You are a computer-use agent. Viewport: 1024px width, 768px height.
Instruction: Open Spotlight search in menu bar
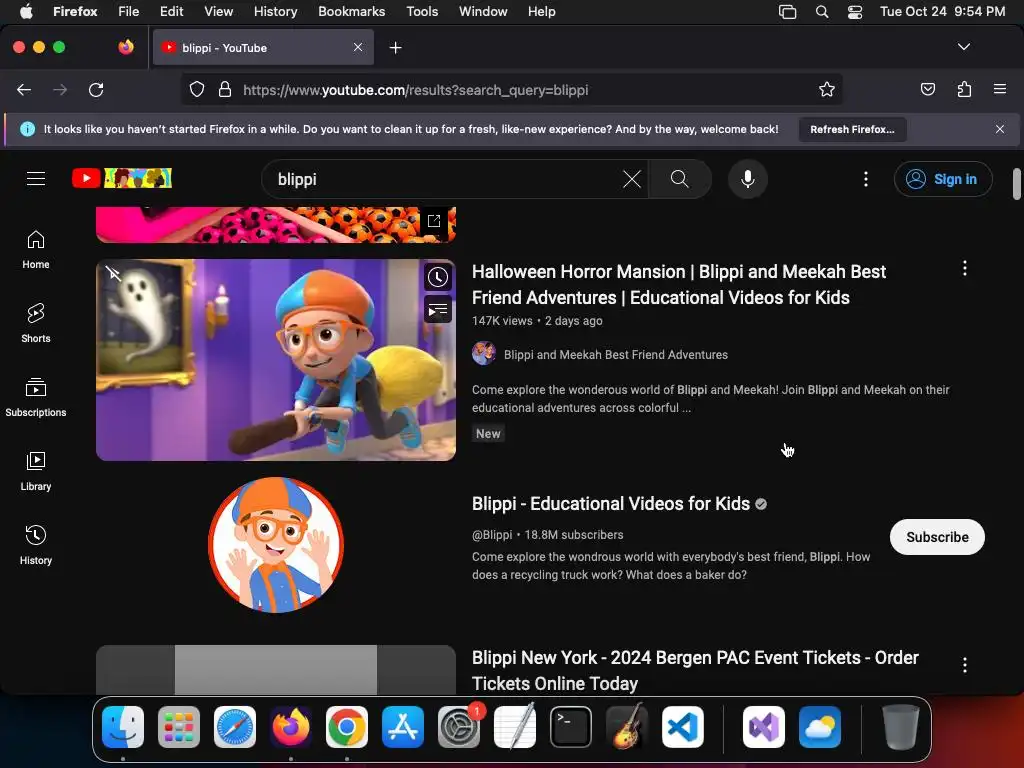pyautogui.click(x=822, y=11)
